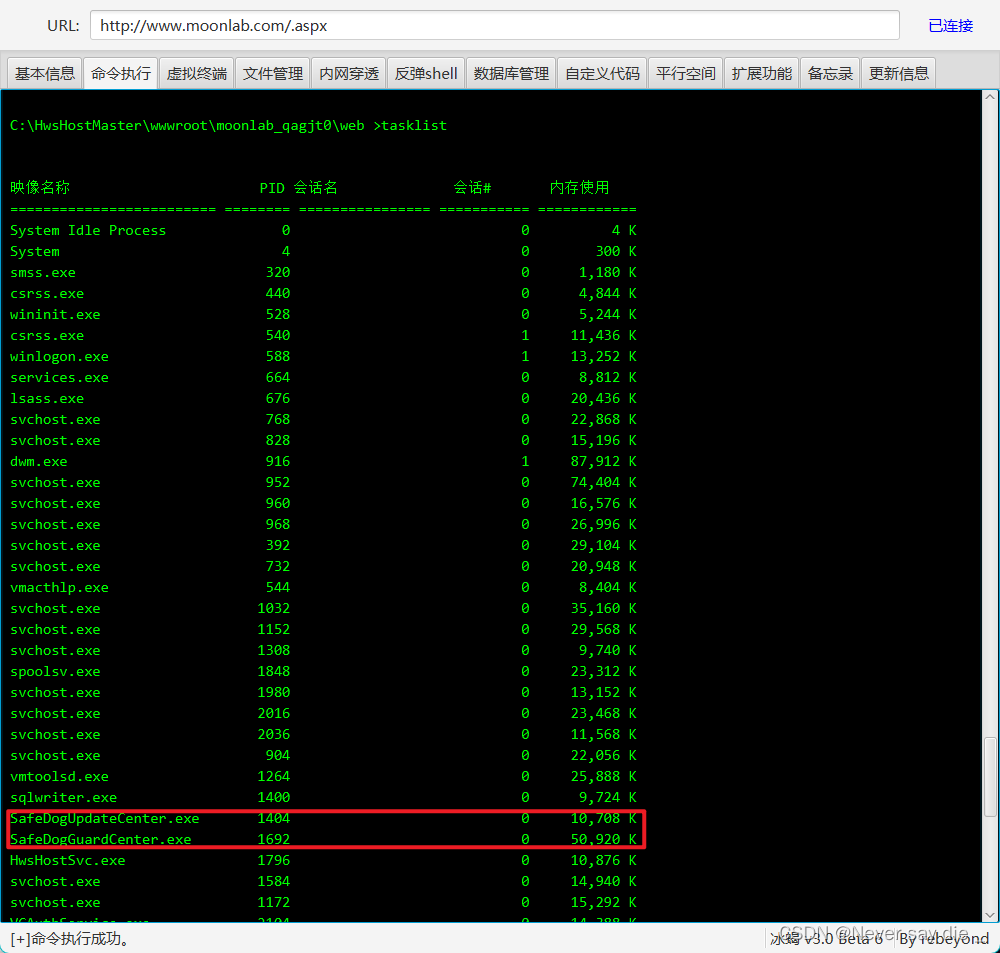
Task: Click the 会话名 column header
Action: (316, 188)
